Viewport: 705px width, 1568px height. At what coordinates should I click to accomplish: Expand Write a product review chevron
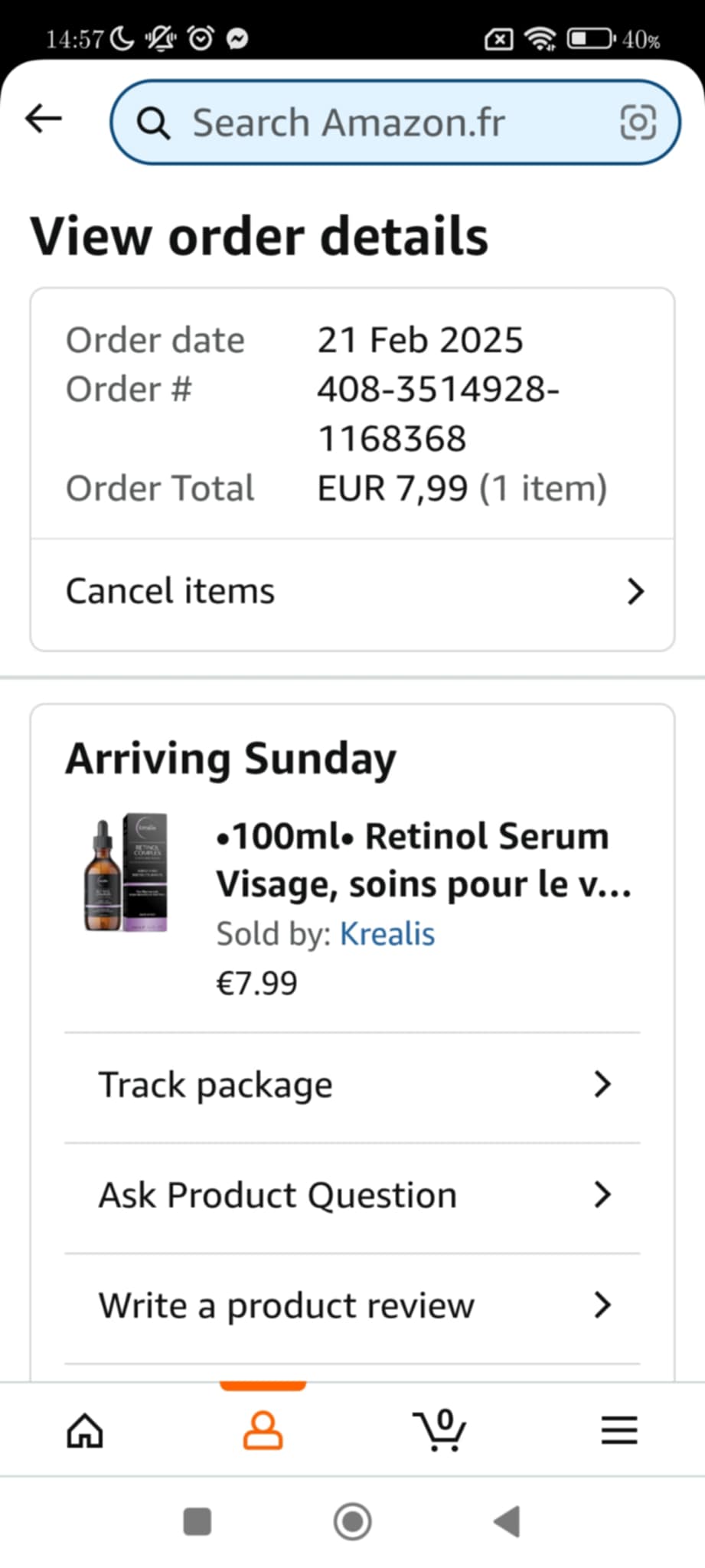pyautogui.click(x=602, y=1305)
